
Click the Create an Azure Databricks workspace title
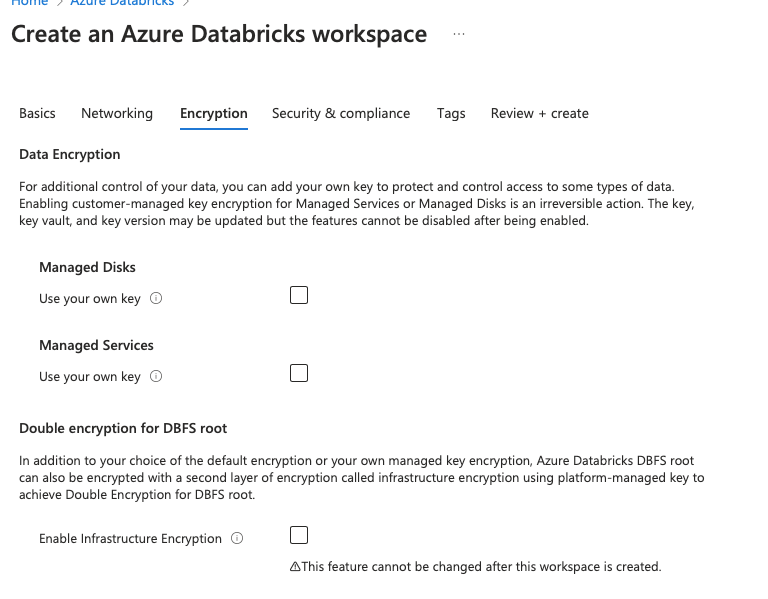219,34
